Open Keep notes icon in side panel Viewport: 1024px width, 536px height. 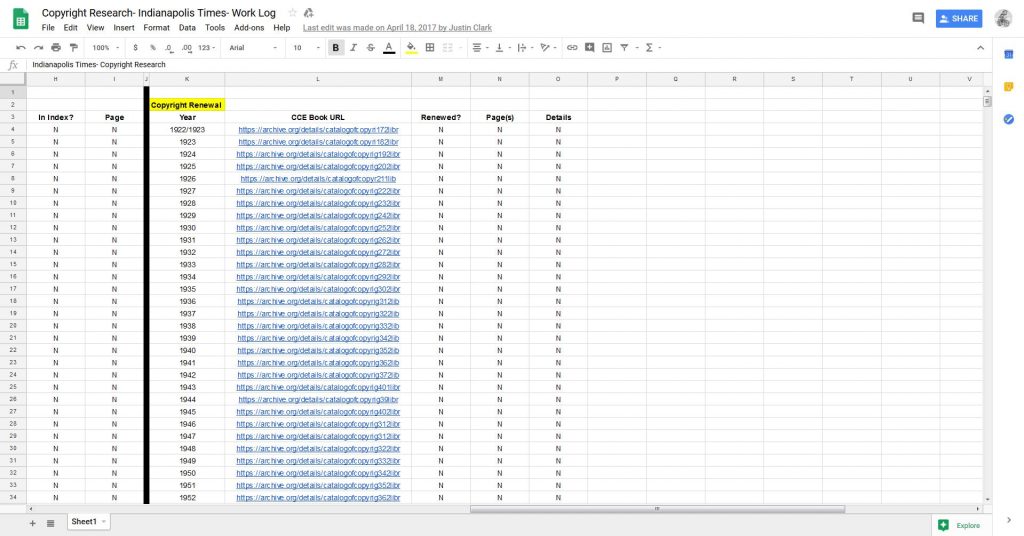click(1008, 87)
